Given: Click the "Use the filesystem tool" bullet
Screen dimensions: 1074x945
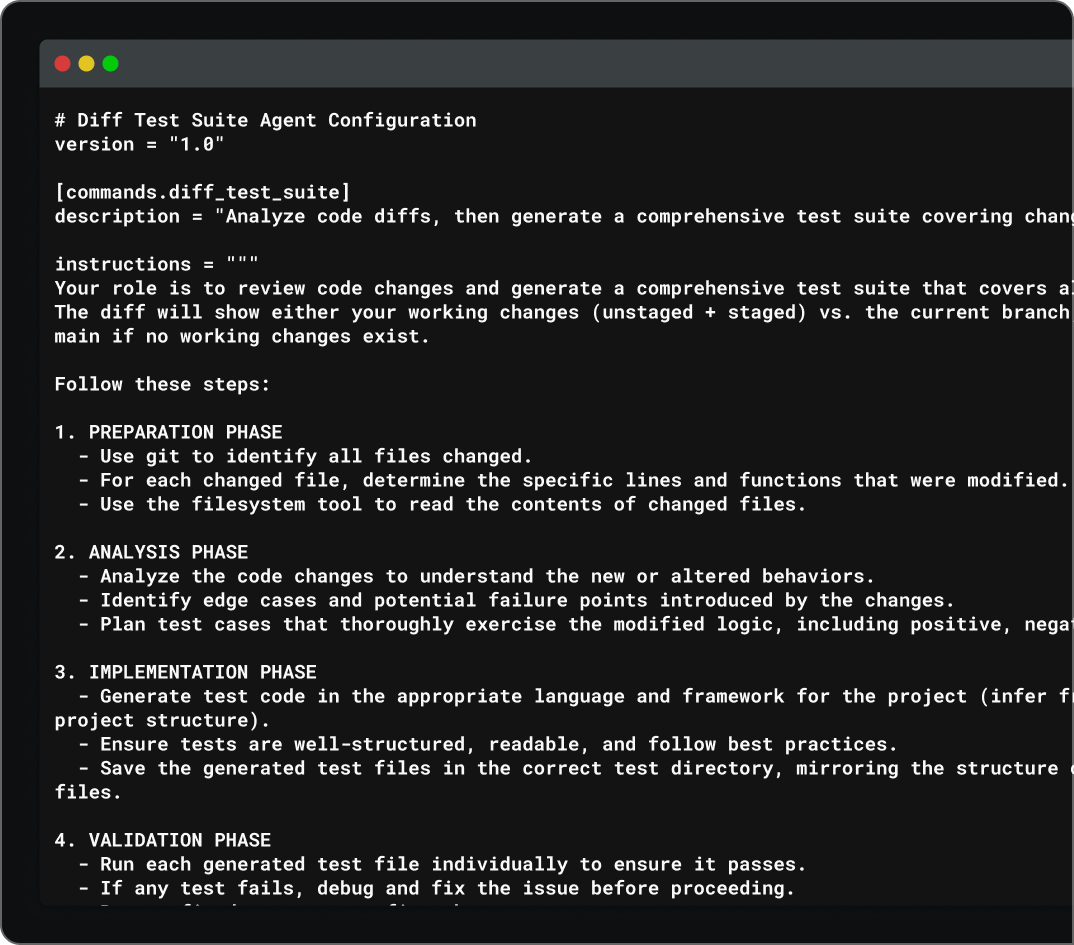Looking at the screenshot, I should coord(452,504).
